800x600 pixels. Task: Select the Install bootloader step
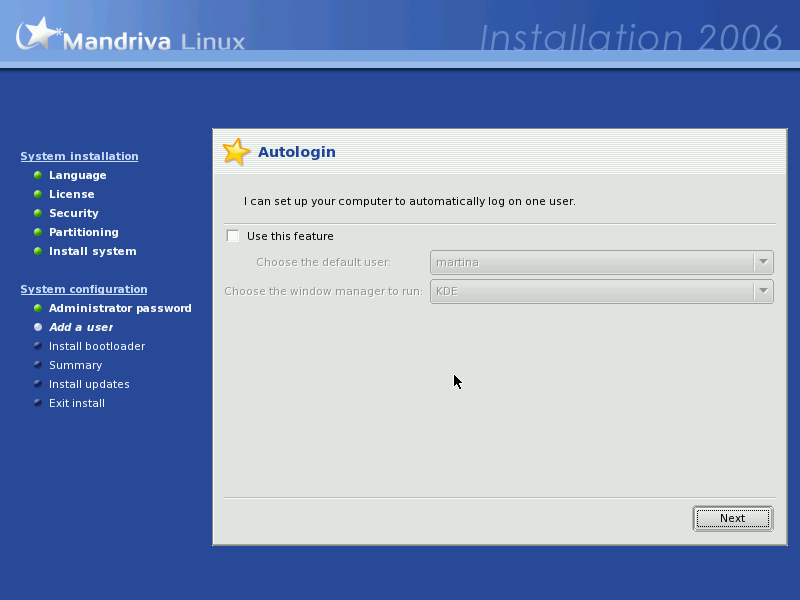click(97, 346)
